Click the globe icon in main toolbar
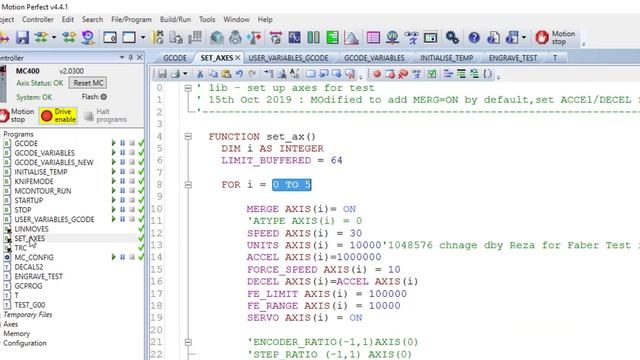 click(x=216, y=38)
